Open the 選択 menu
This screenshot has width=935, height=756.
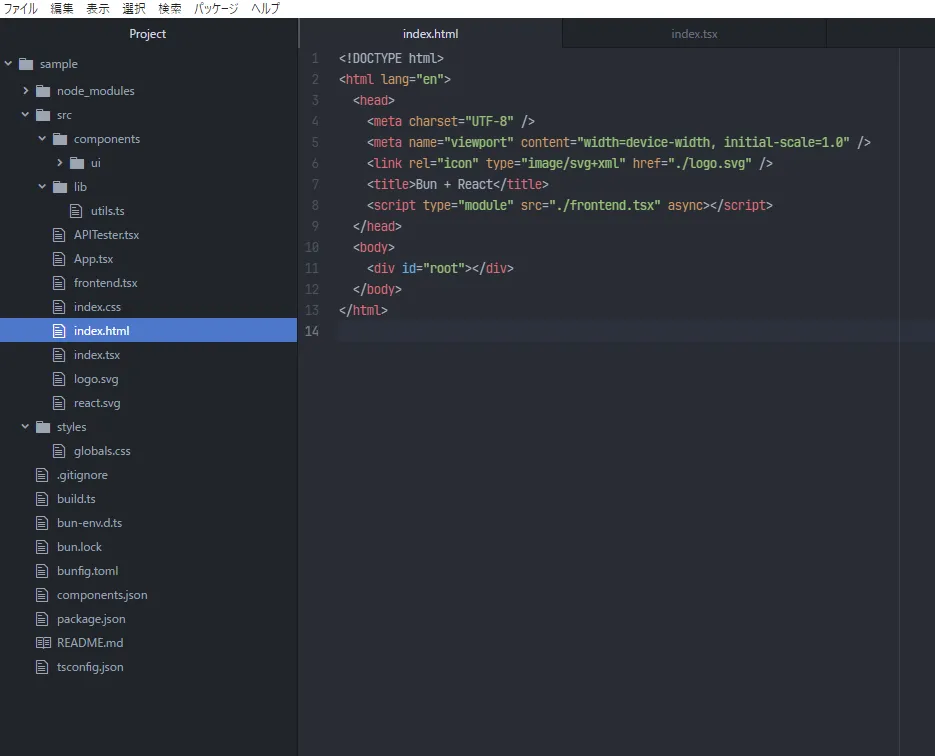tap(134, 8)
